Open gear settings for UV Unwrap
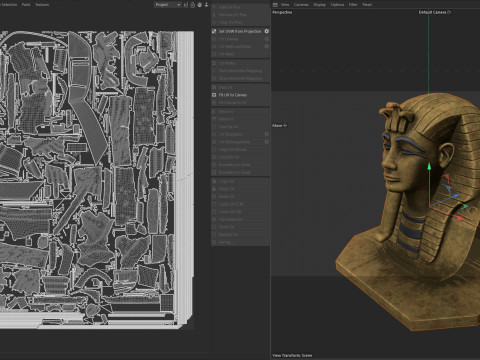This screenshot has height=360, width=480. pyautogui.click(x=267, y=39)
